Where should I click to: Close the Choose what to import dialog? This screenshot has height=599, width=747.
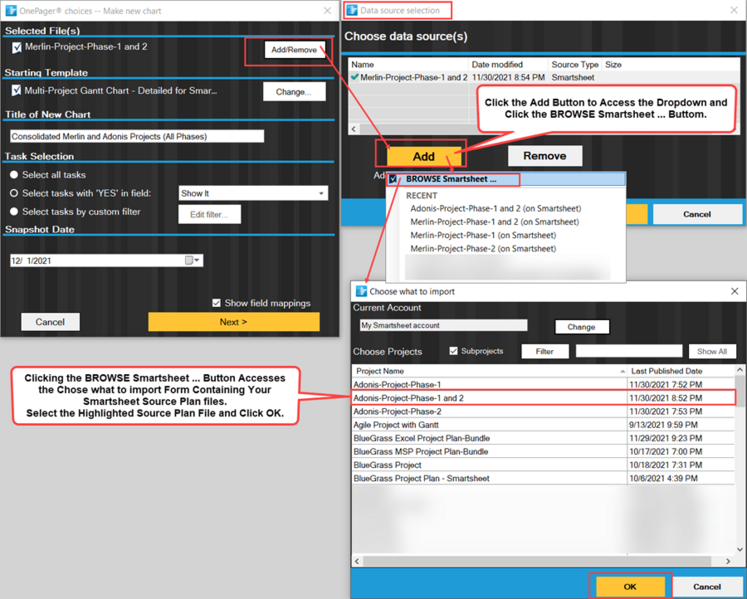[x=734, y=291]
